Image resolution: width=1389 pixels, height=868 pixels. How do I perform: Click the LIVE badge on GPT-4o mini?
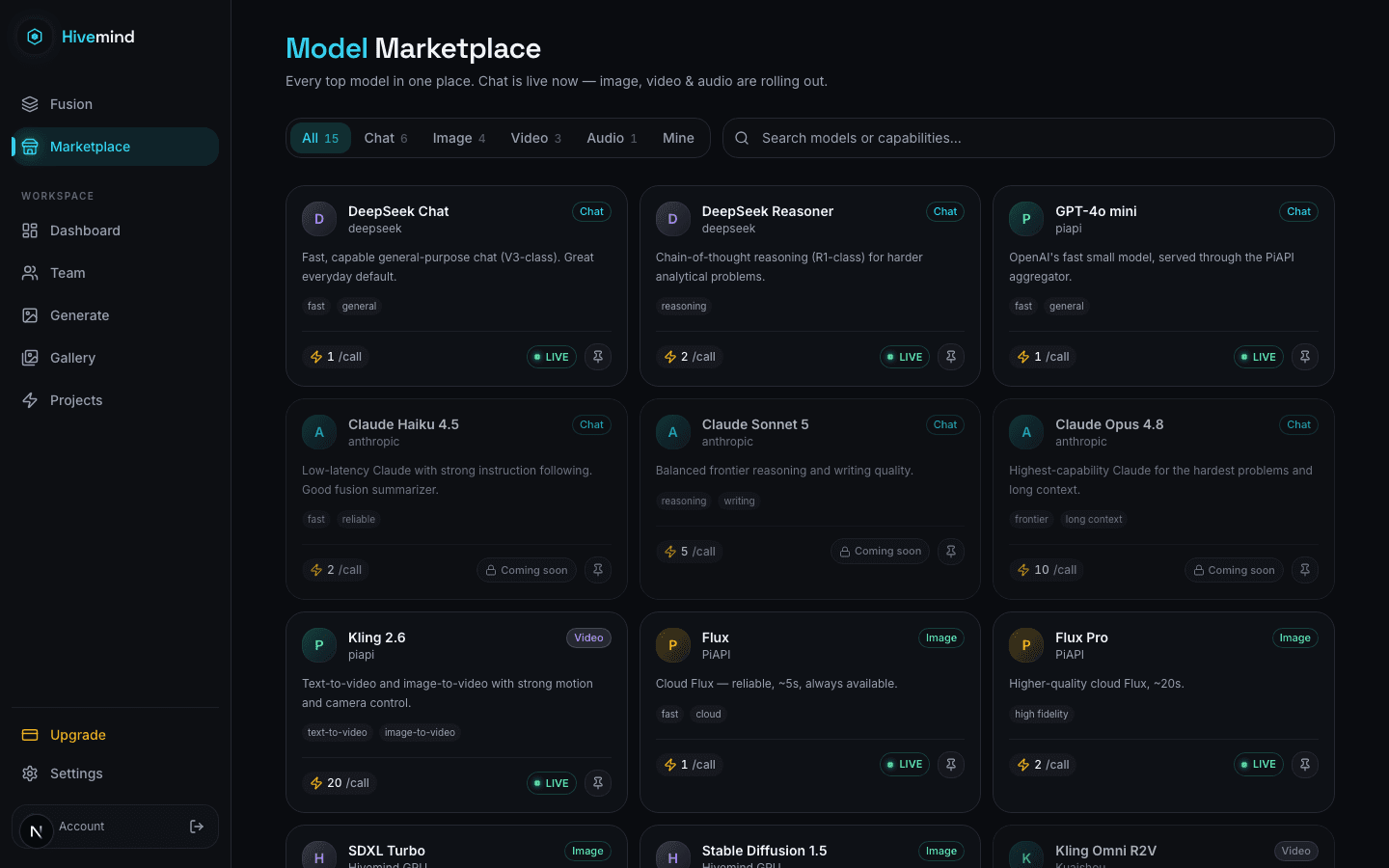(x=1259, y=357)
